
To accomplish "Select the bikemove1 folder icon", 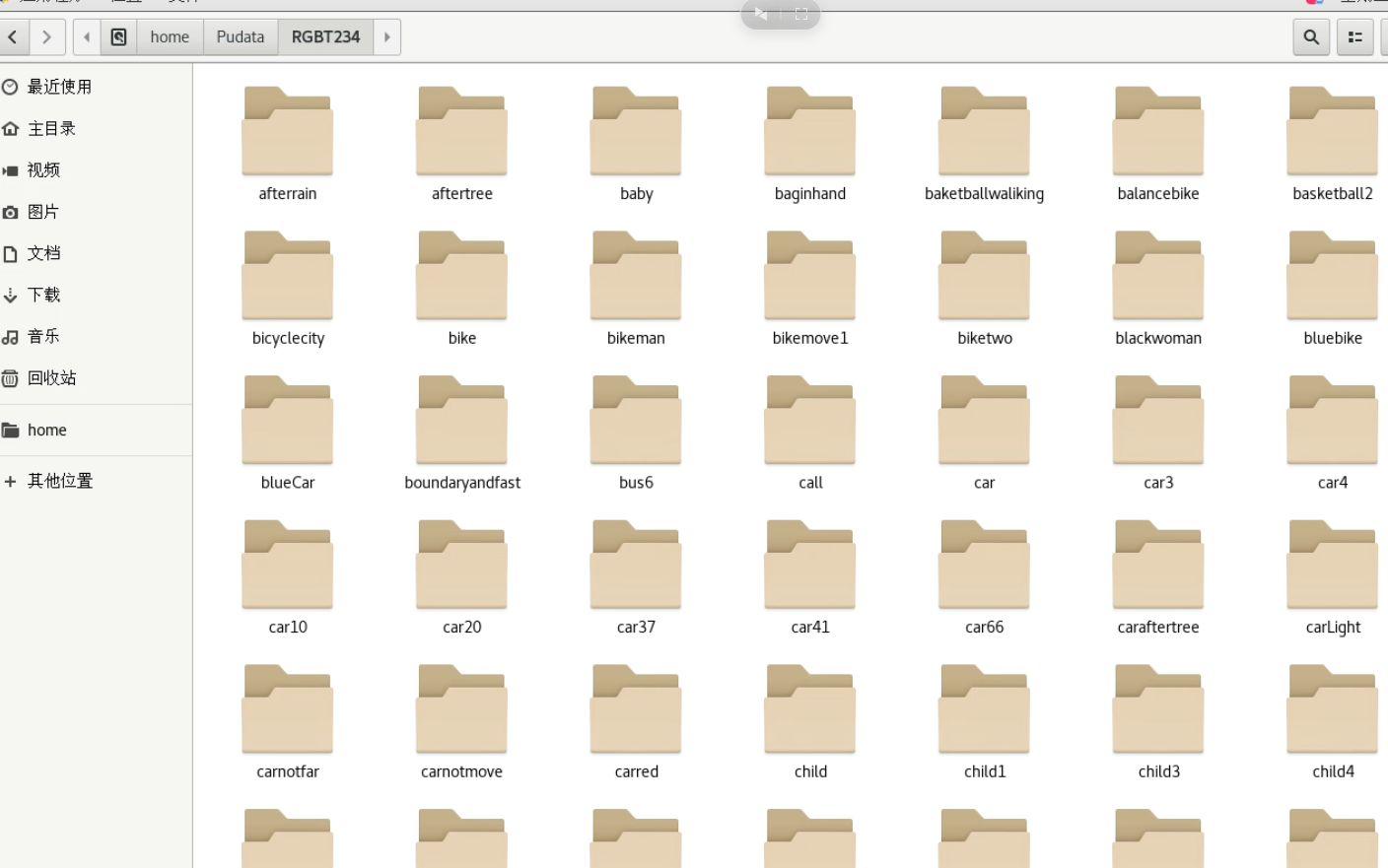I will point(810,276).
